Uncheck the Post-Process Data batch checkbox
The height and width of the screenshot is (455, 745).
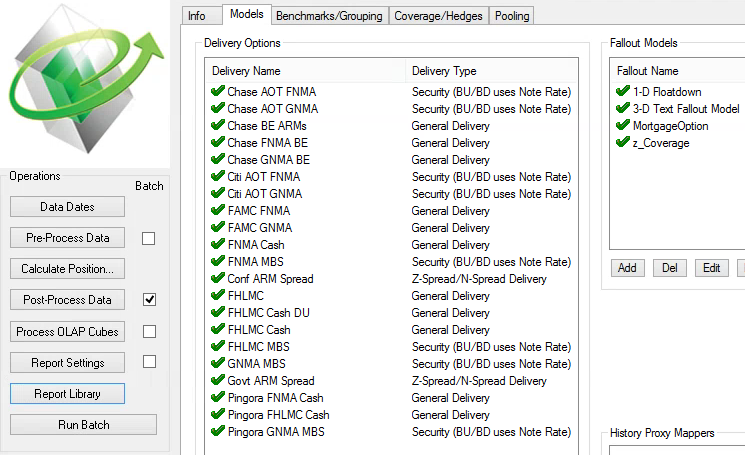pyautogui.click(x=149, y=300)
